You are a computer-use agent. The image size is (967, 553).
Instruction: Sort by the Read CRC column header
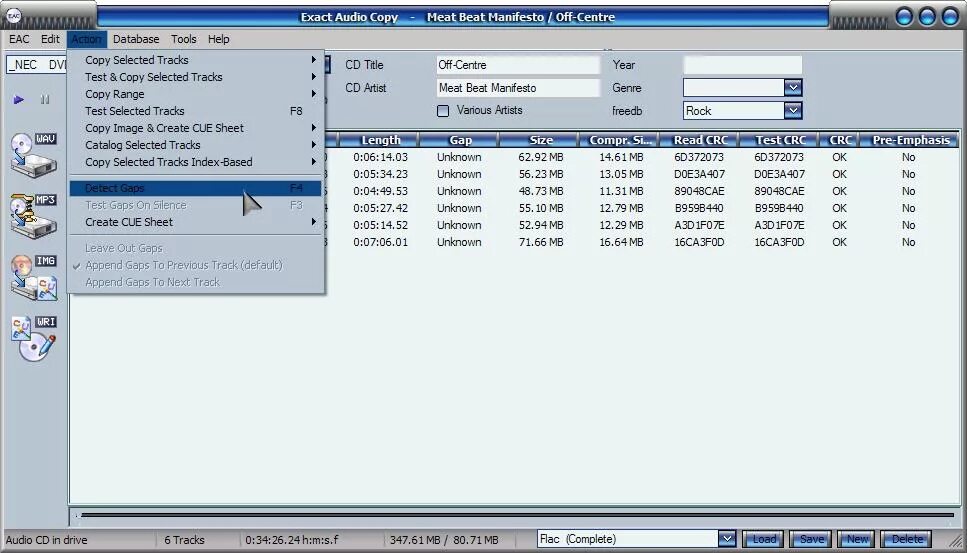pos(700,140)
